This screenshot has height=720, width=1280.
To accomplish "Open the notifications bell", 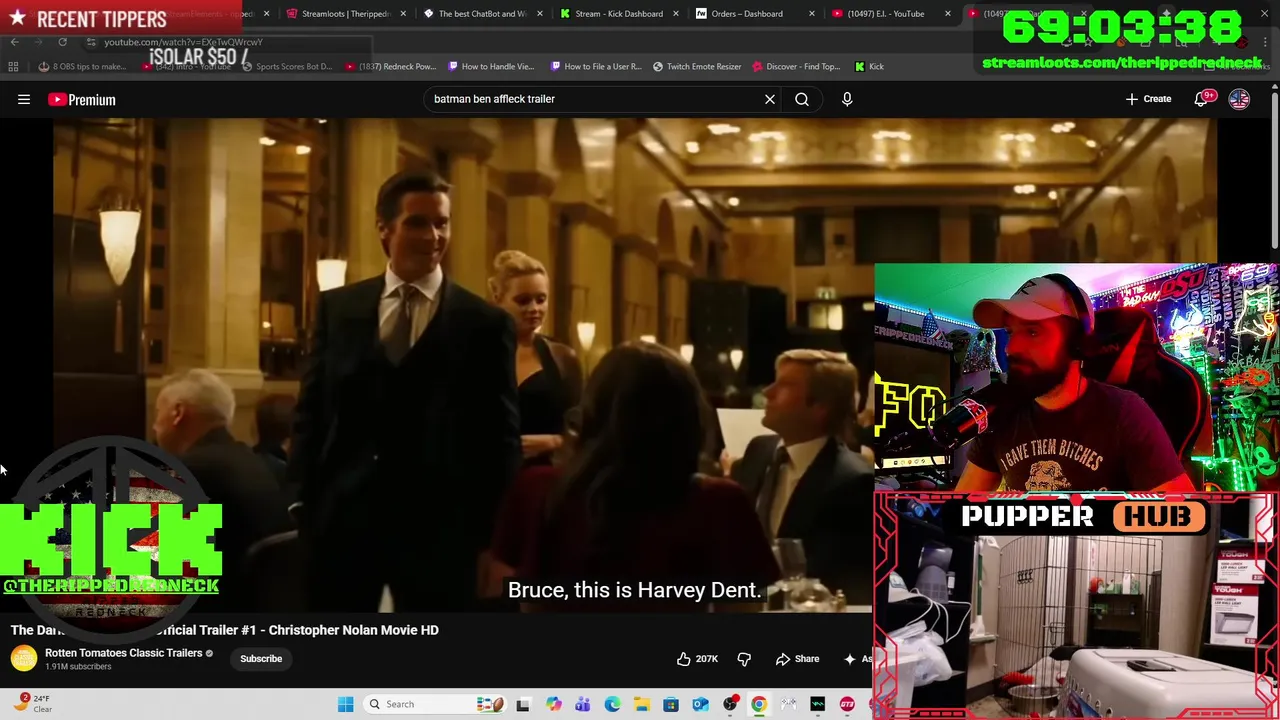I will click(x=1201, y=99).
